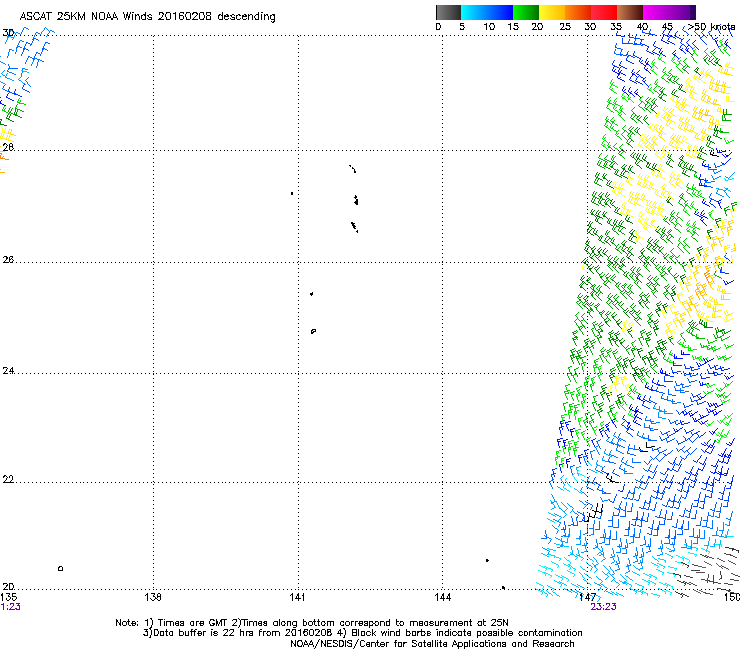The image size is (740, 650).
Task: Click the island outline just below 25N near 141E
Action: click(x=313, y=331)
